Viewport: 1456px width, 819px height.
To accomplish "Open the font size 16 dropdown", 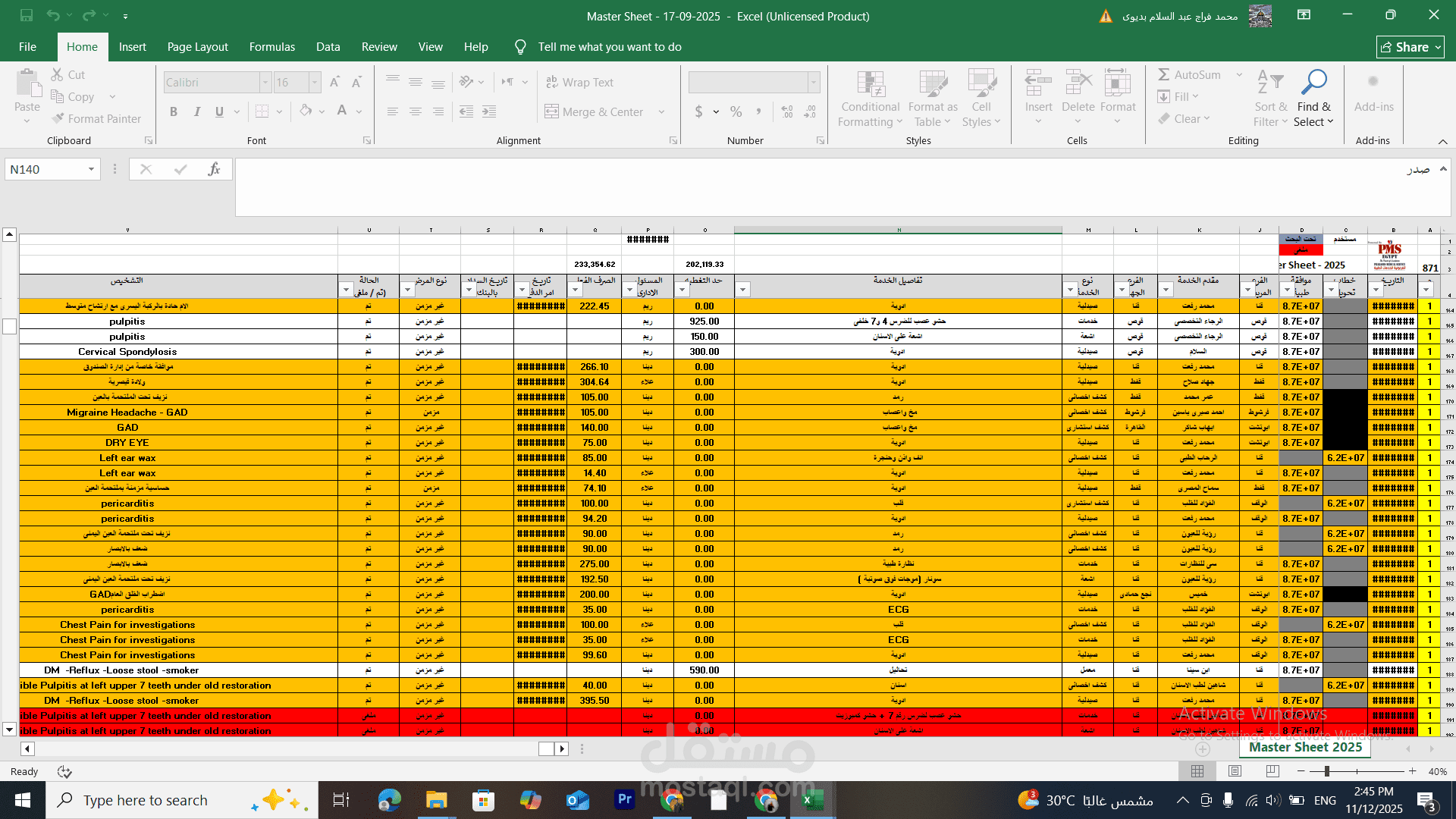I will tap(315, 82).
